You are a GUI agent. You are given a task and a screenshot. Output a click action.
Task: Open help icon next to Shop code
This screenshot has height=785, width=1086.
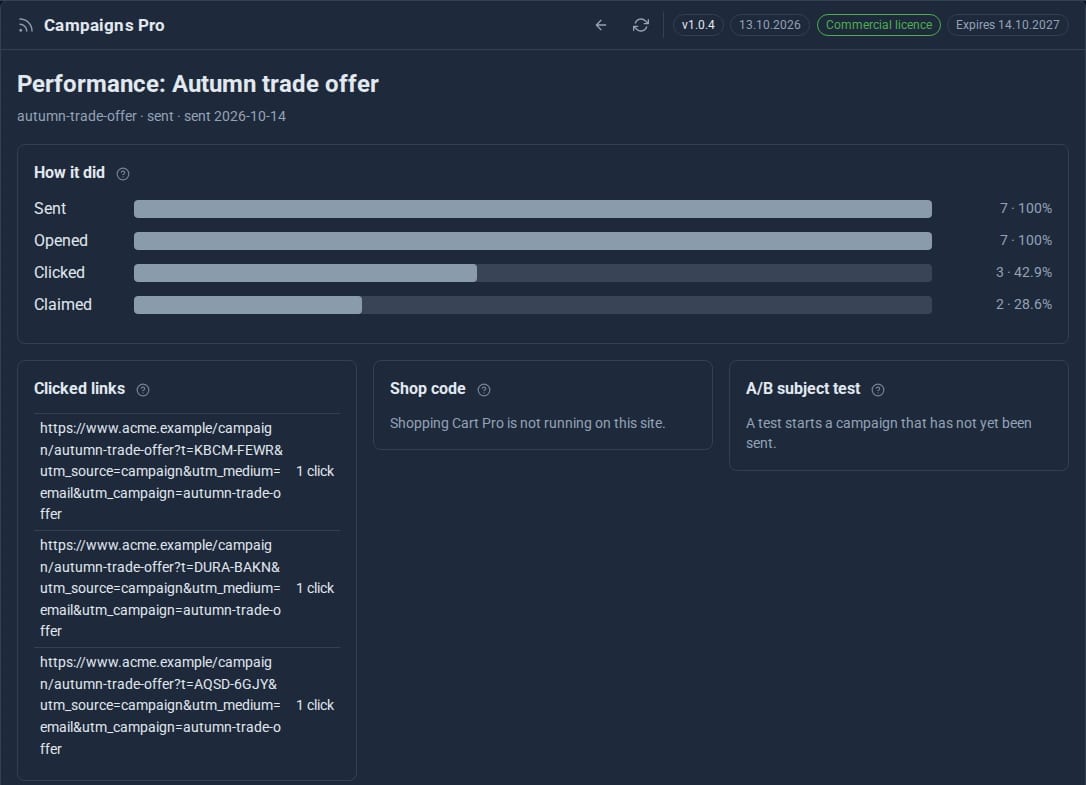click(x=484, y=390)
